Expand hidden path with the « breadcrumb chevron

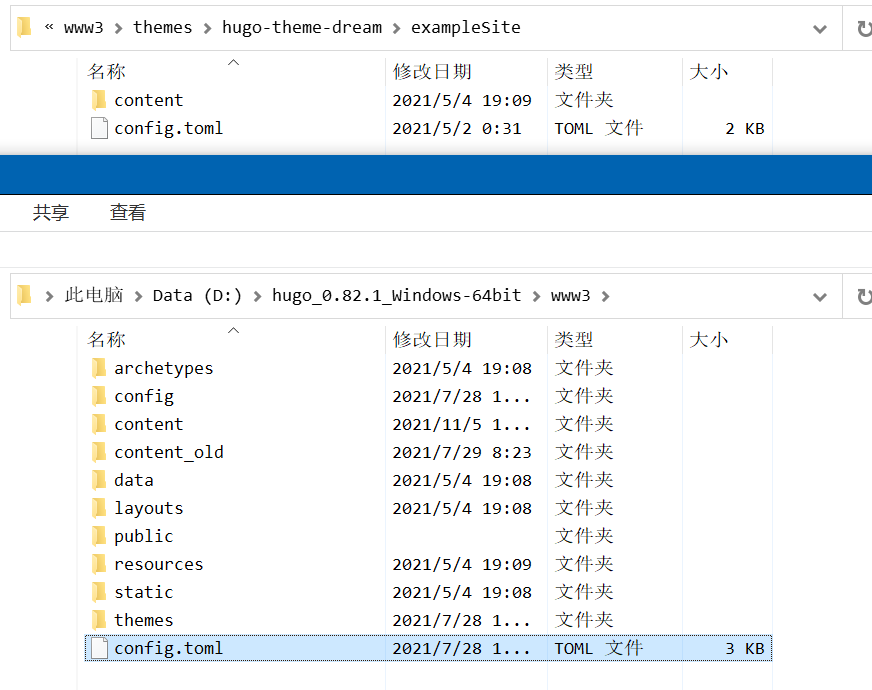pyautogui.click(x=48, y=27)
